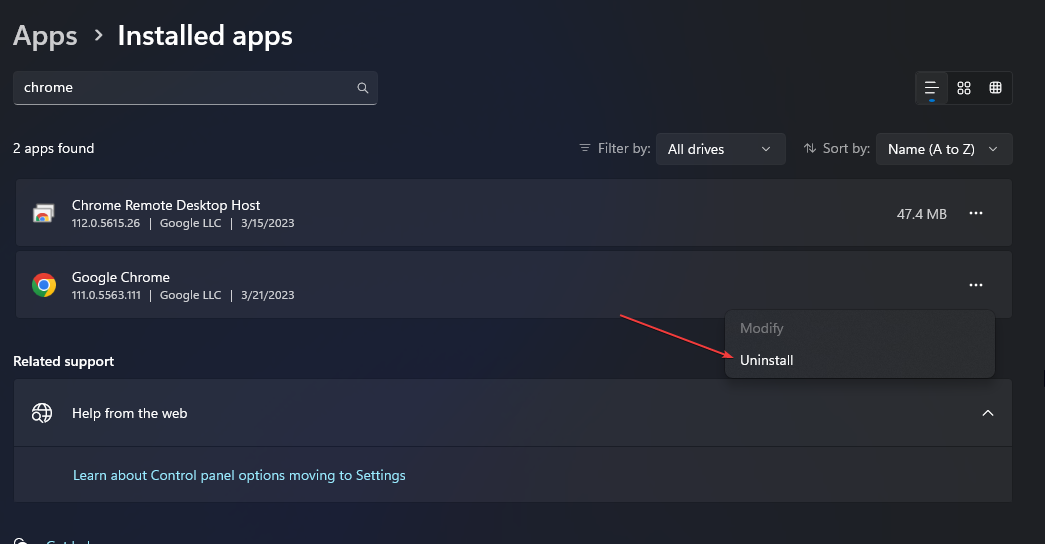
Task: Open more options for Google Chrome
Action: point(976,285)
